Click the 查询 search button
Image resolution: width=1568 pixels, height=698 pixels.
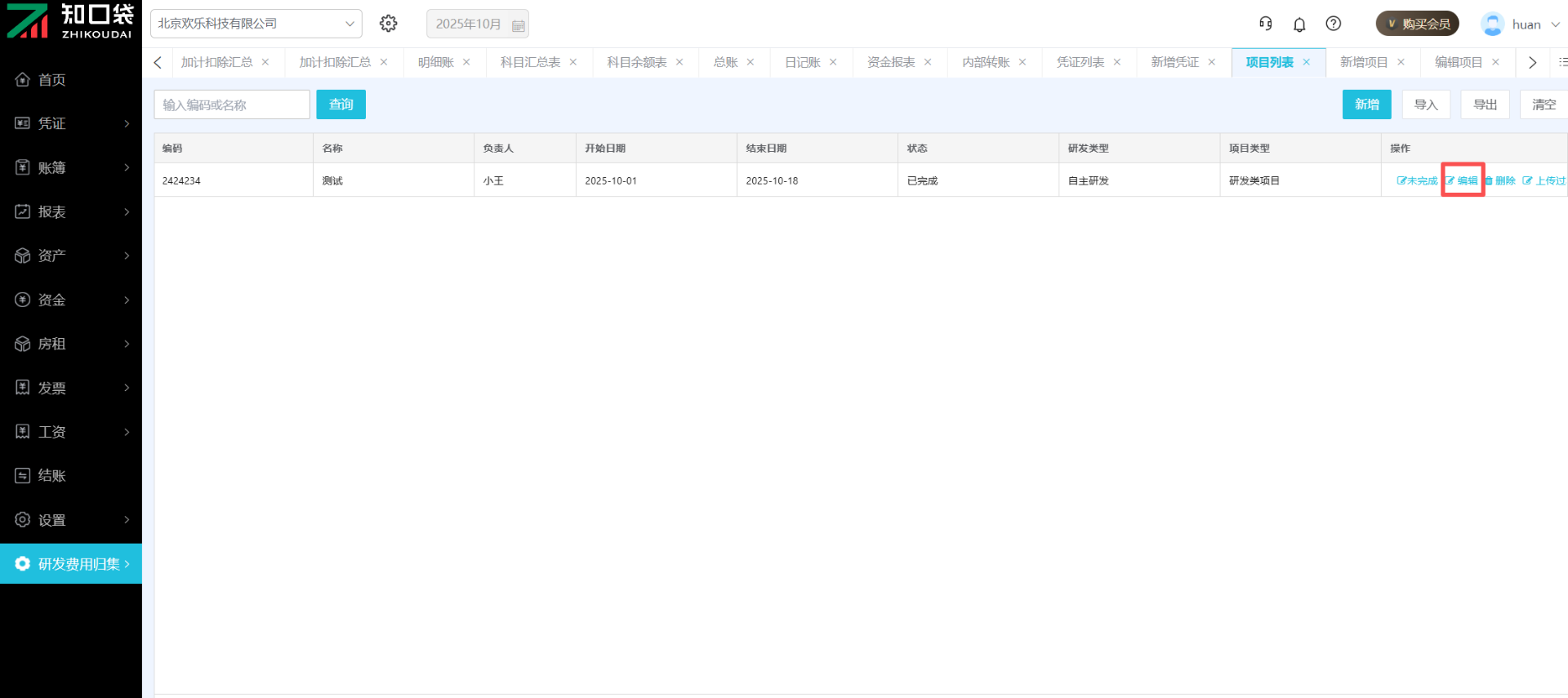coord(341,104)
